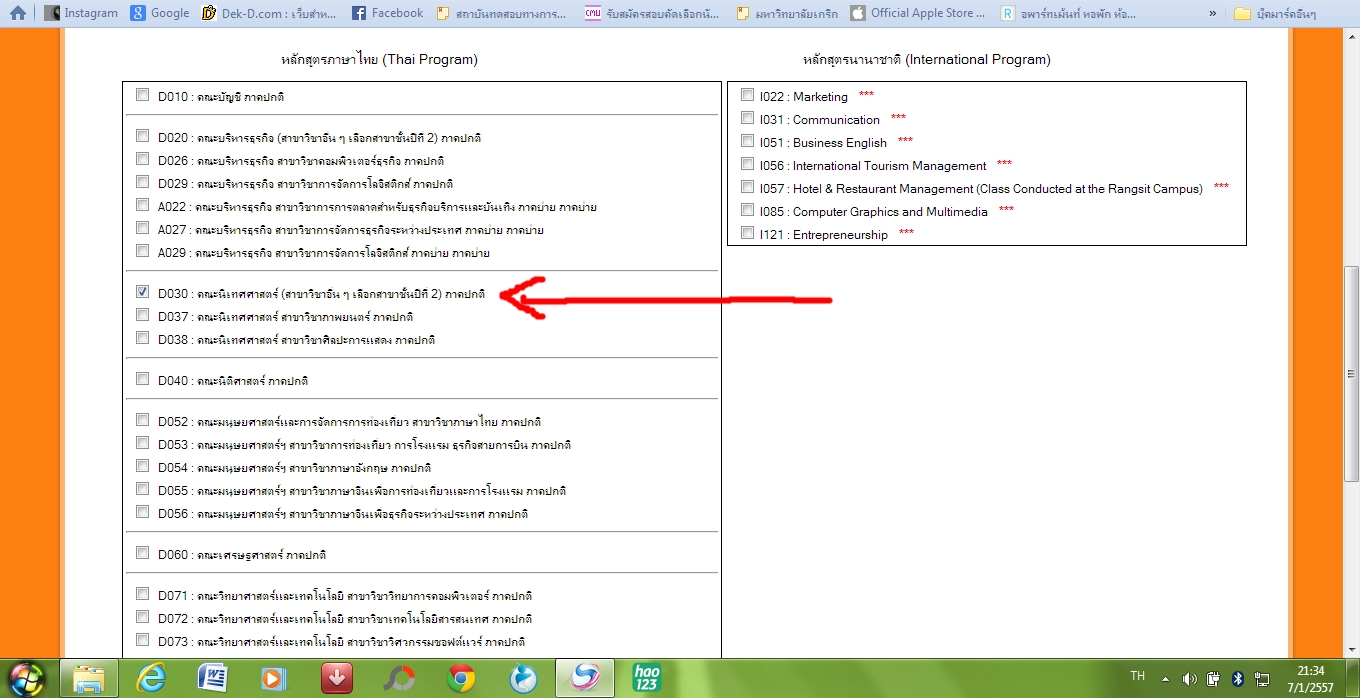Switch the TH input language indicator
Screen dimensions: 1360x698
coord(1137,677)
